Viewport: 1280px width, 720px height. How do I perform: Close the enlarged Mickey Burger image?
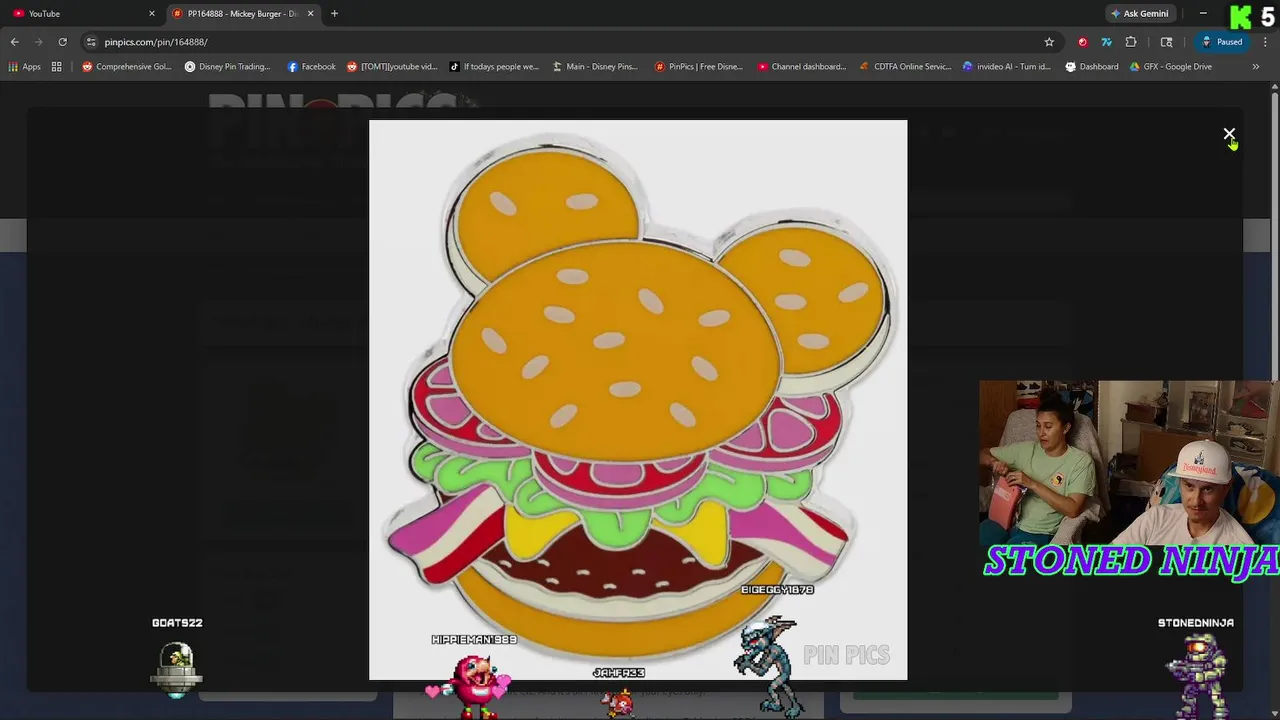(1229, 134)
